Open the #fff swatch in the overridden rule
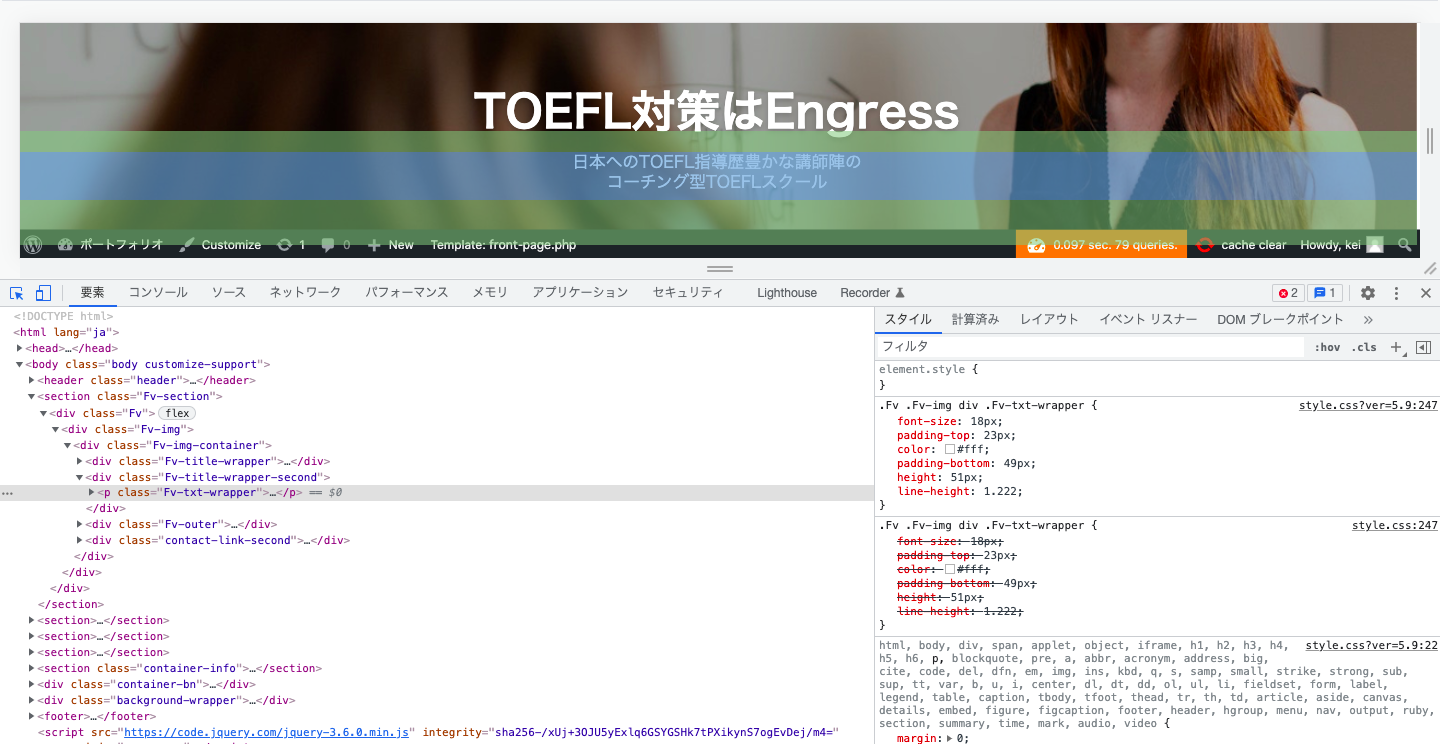Viewport: 1440px width, 744px height. click(x=950, y=569)
